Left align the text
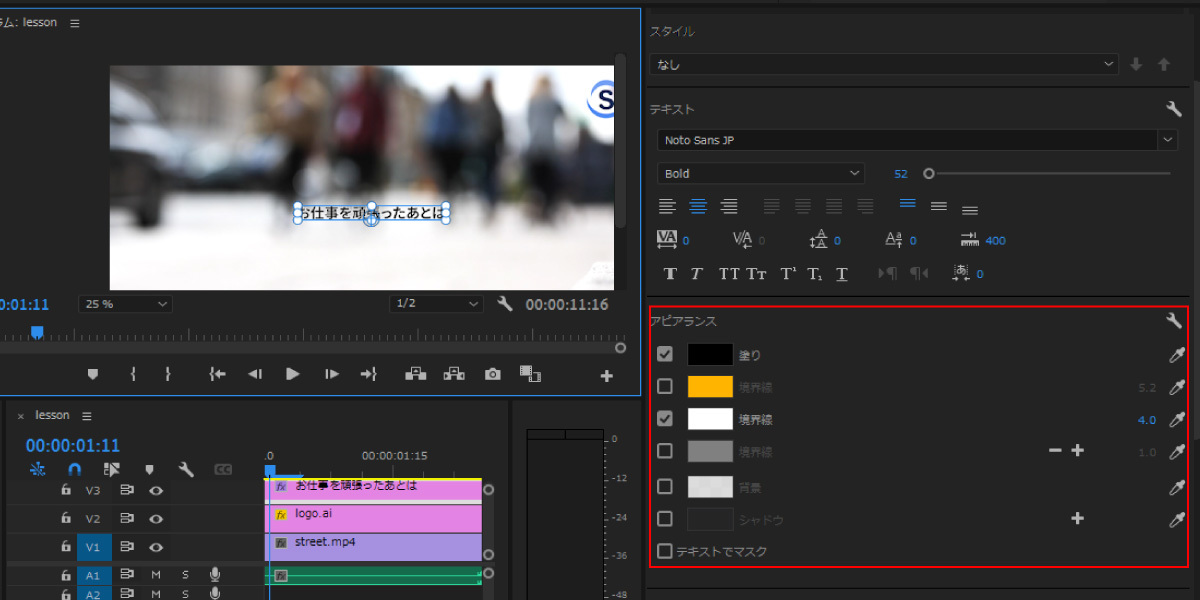This screenshot has width=1200, height=600. [667, 206]
